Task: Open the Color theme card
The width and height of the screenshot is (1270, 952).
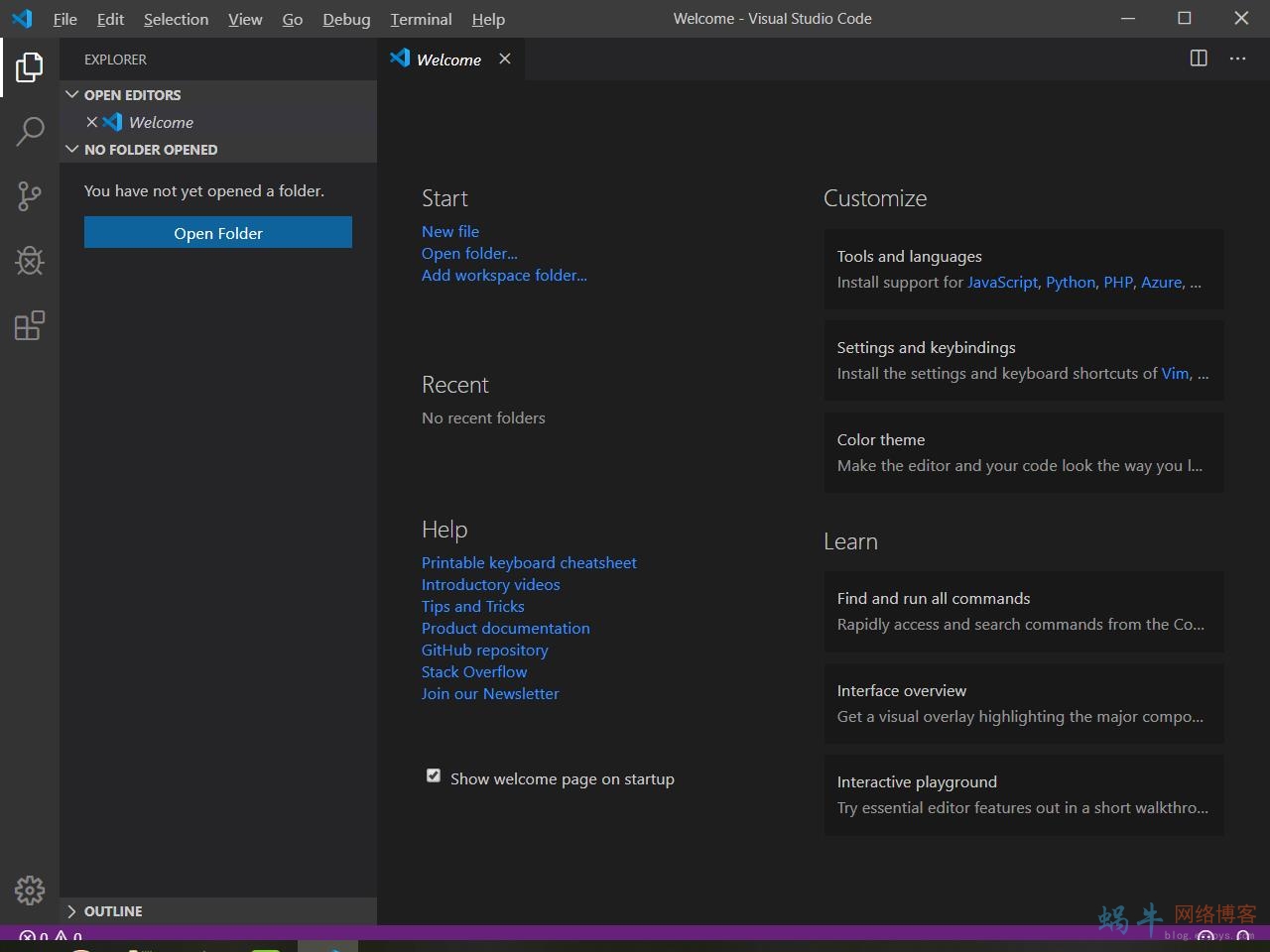Action: 1024,453
